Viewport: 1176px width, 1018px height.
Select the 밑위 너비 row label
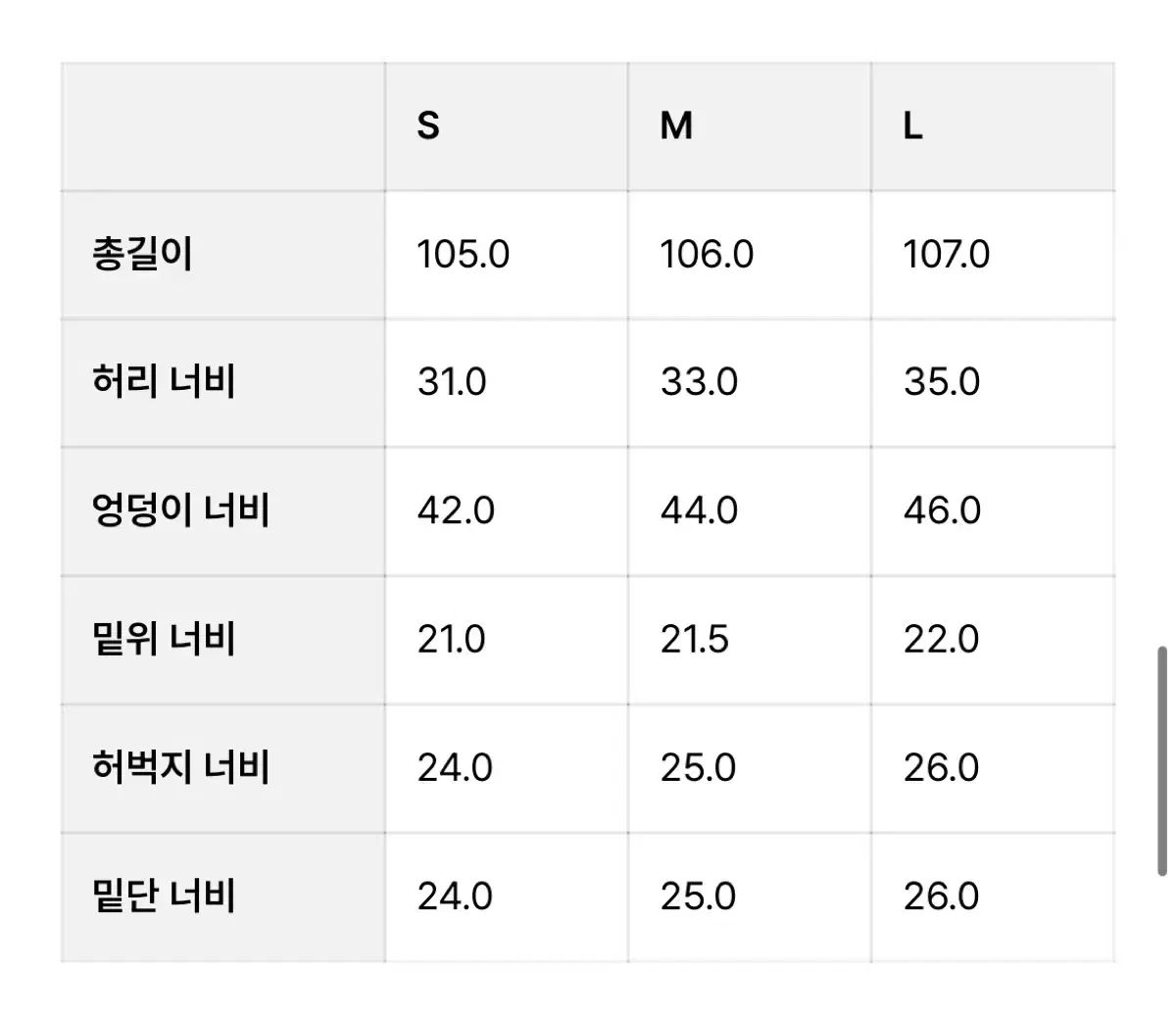(164, 639)
